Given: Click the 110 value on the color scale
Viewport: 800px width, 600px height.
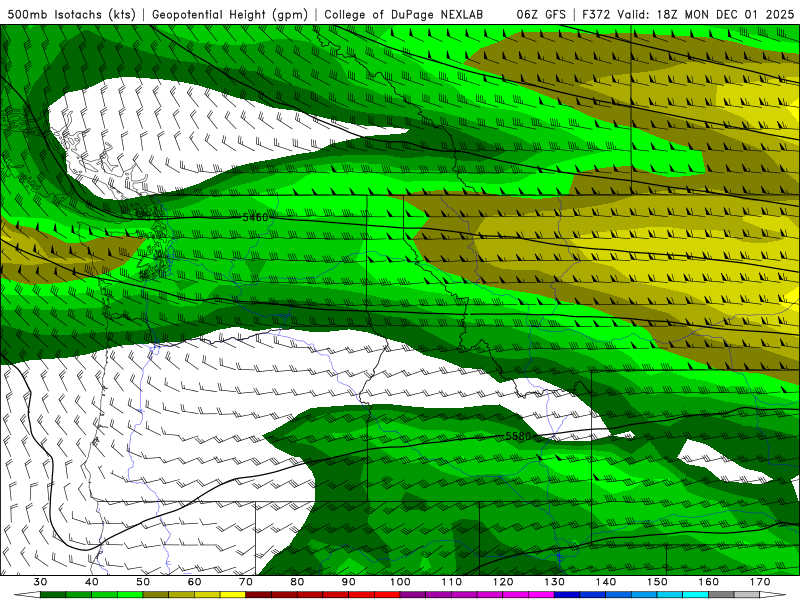Looking at the screenshot, I should (x=452, y=582).
